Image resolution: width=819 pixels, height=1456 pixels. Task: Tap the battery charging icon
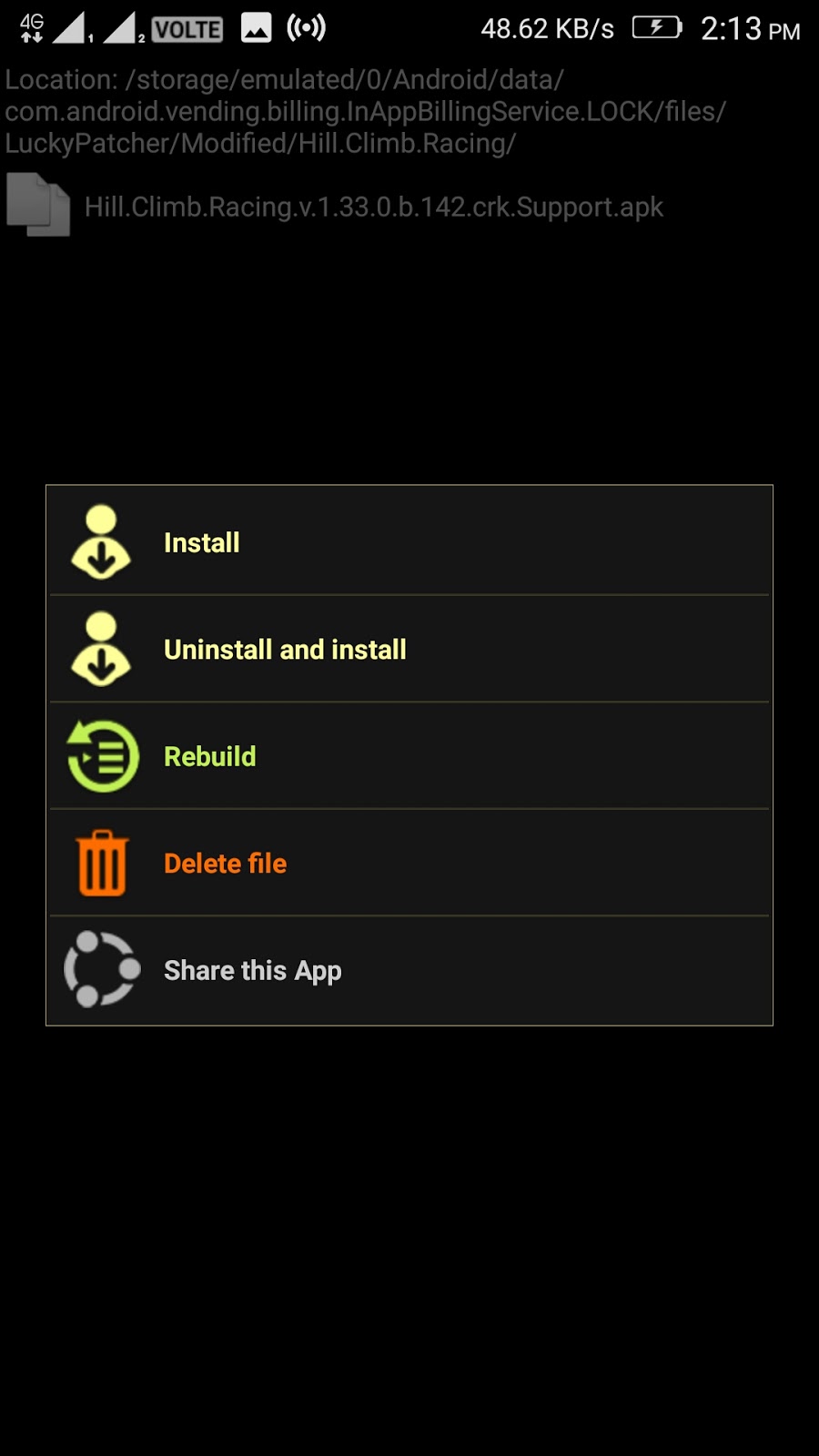[657, 27]
